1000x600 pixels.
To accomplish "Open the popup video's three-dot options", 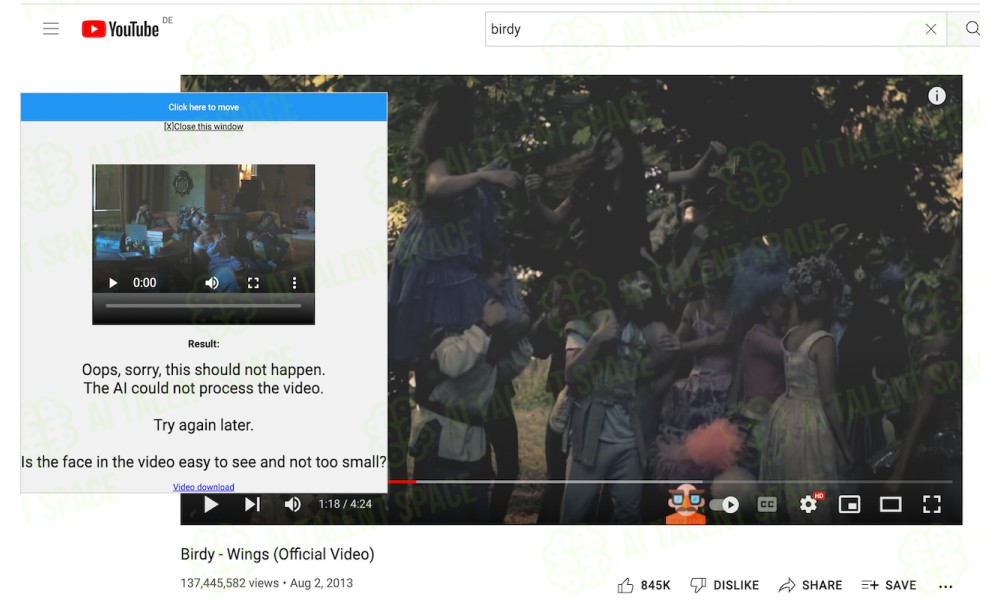I will (294, 282).
